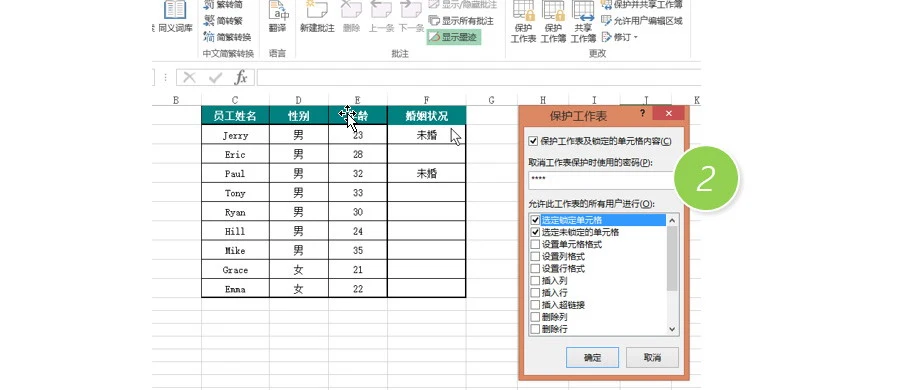Open the 修订 dropdown menu
This screenshot has height=390, width=900.
(620, 37)
